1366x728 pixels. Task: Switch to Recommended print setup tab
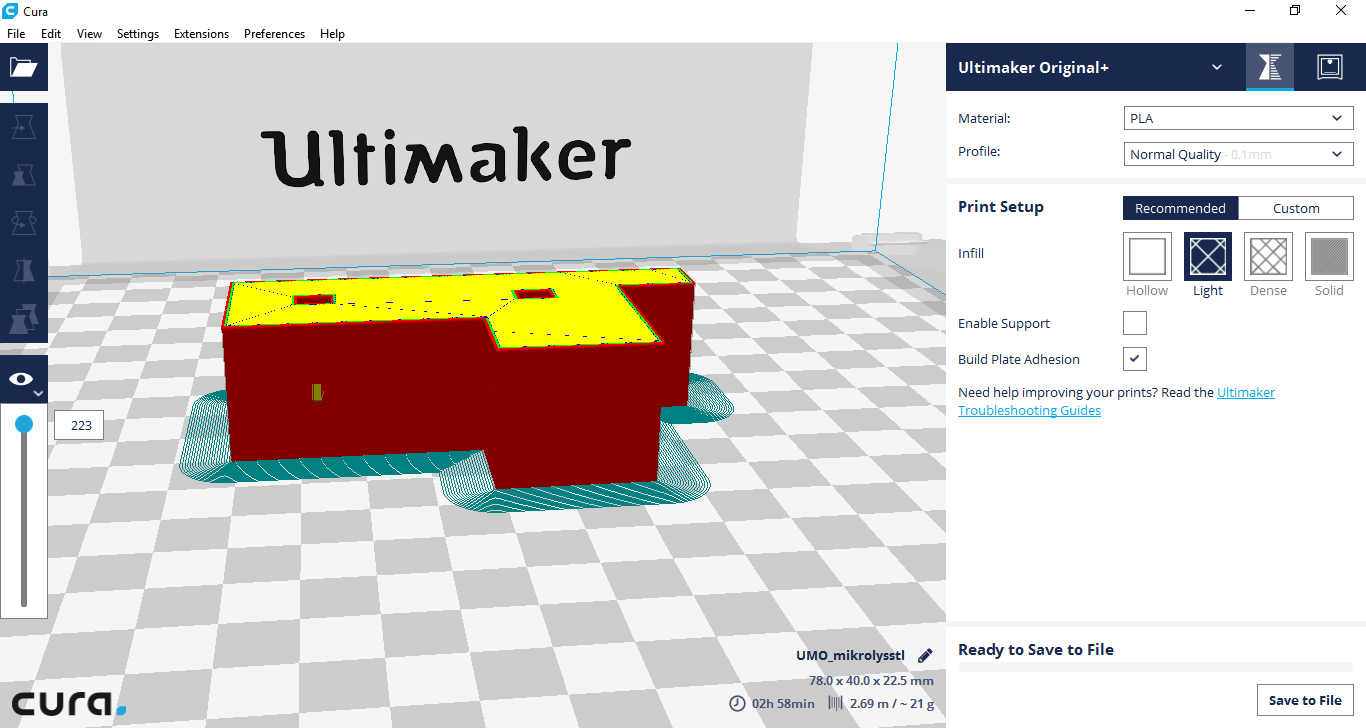pyautogui.click(x=1180, y=208)
